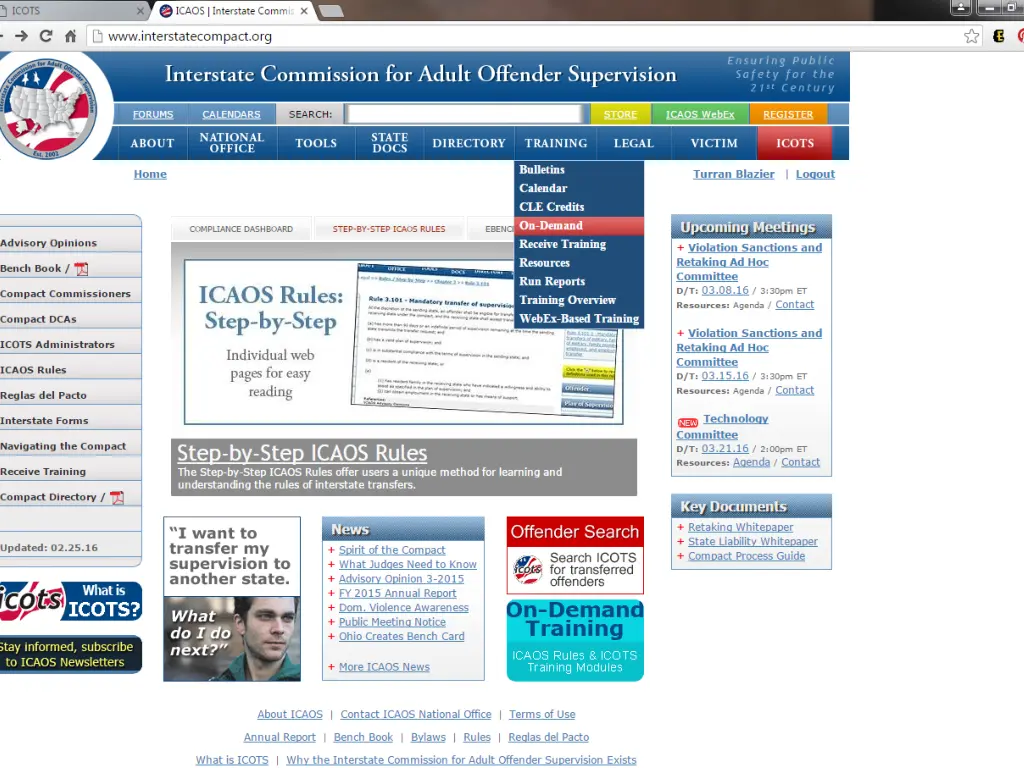This screenshot has height=768, width=1024.
Task: Click NEW badge by Technology Committee
Action: [688, 423]
